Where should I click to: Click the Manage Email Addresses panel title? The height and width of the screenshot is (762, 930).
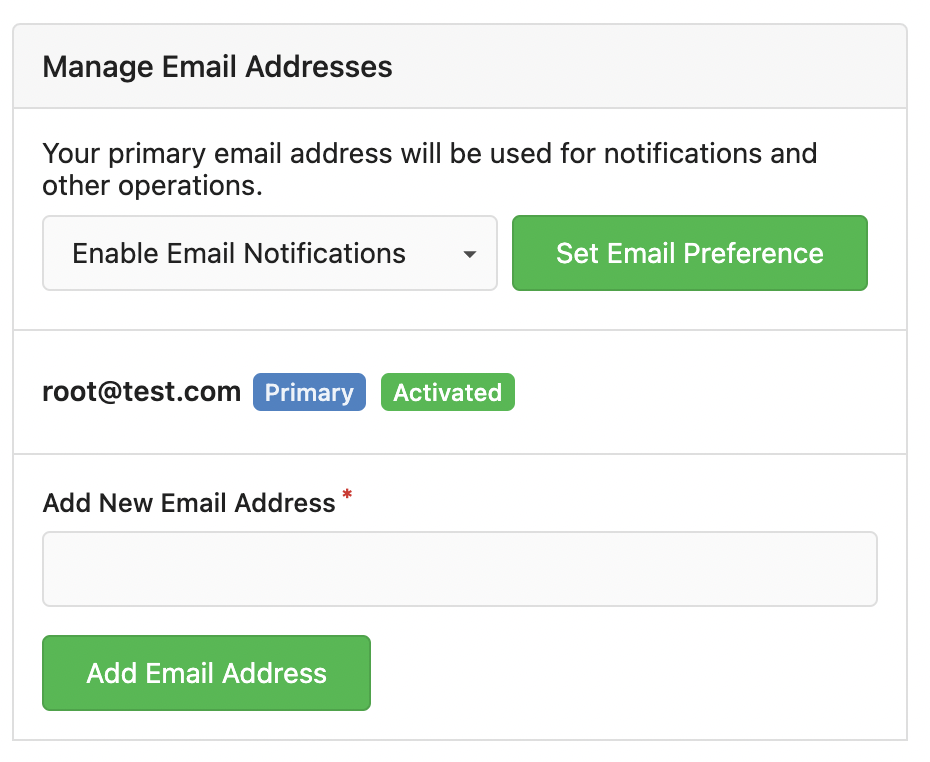[x=217, y=67]
